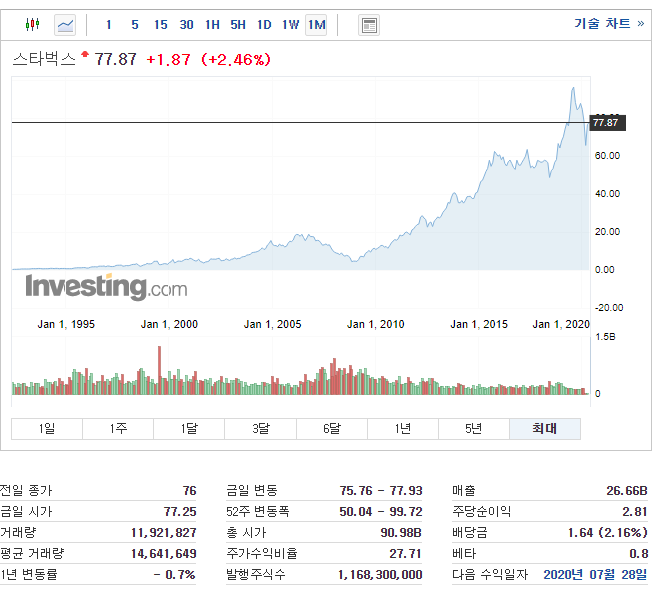Select the 최대 range tab
This screenshot has width=655, height=595.
coord(545,429)
